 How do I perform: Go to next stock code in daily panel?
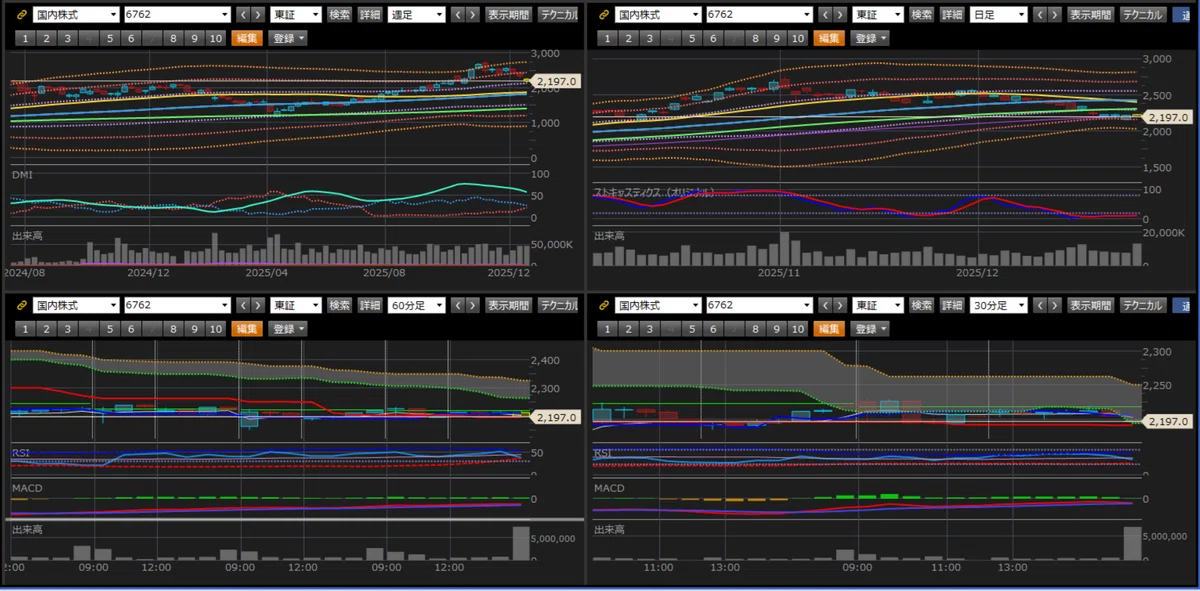coord(841,15)
